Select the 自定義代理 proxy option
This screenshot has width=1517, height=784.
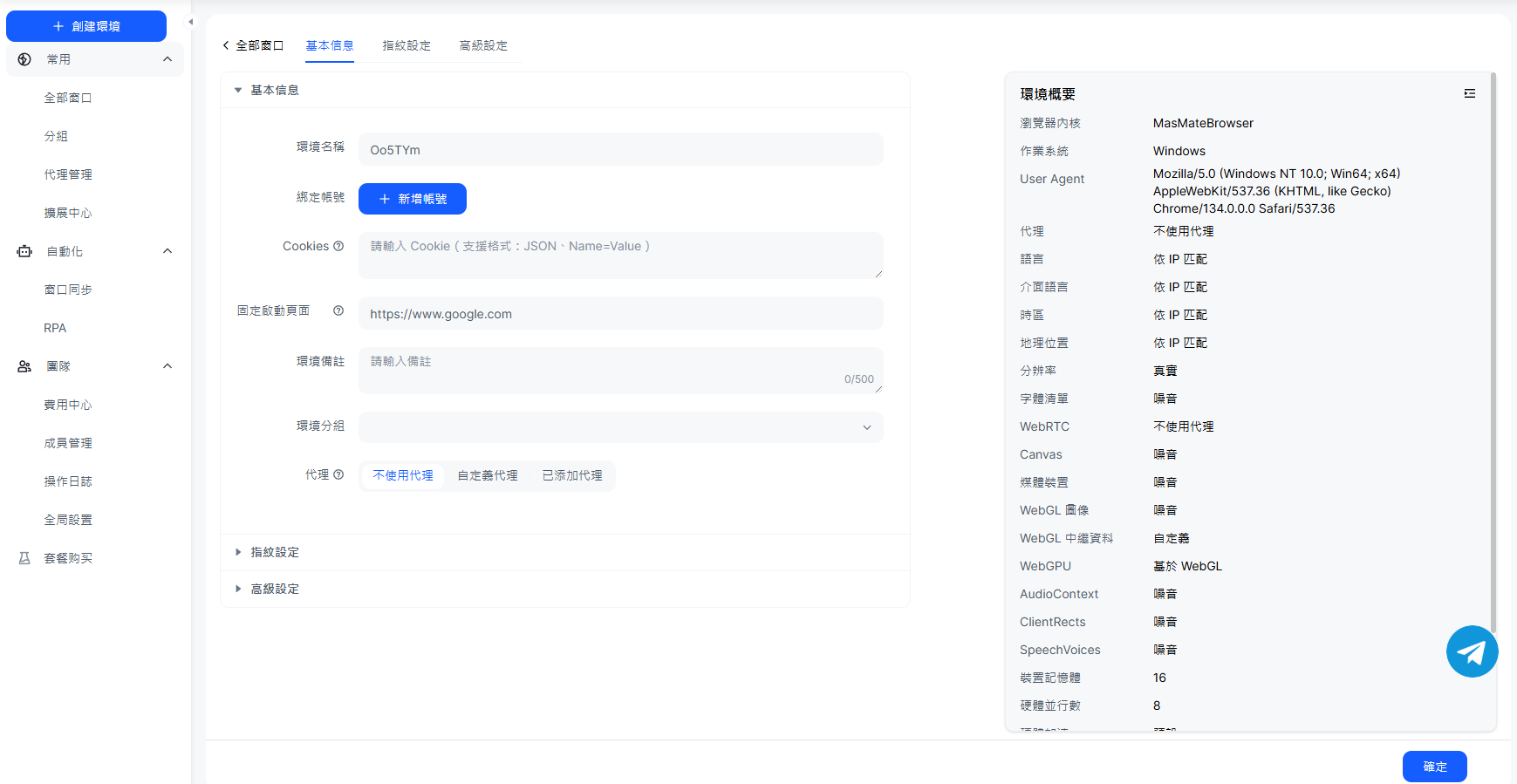click(488, 475)
